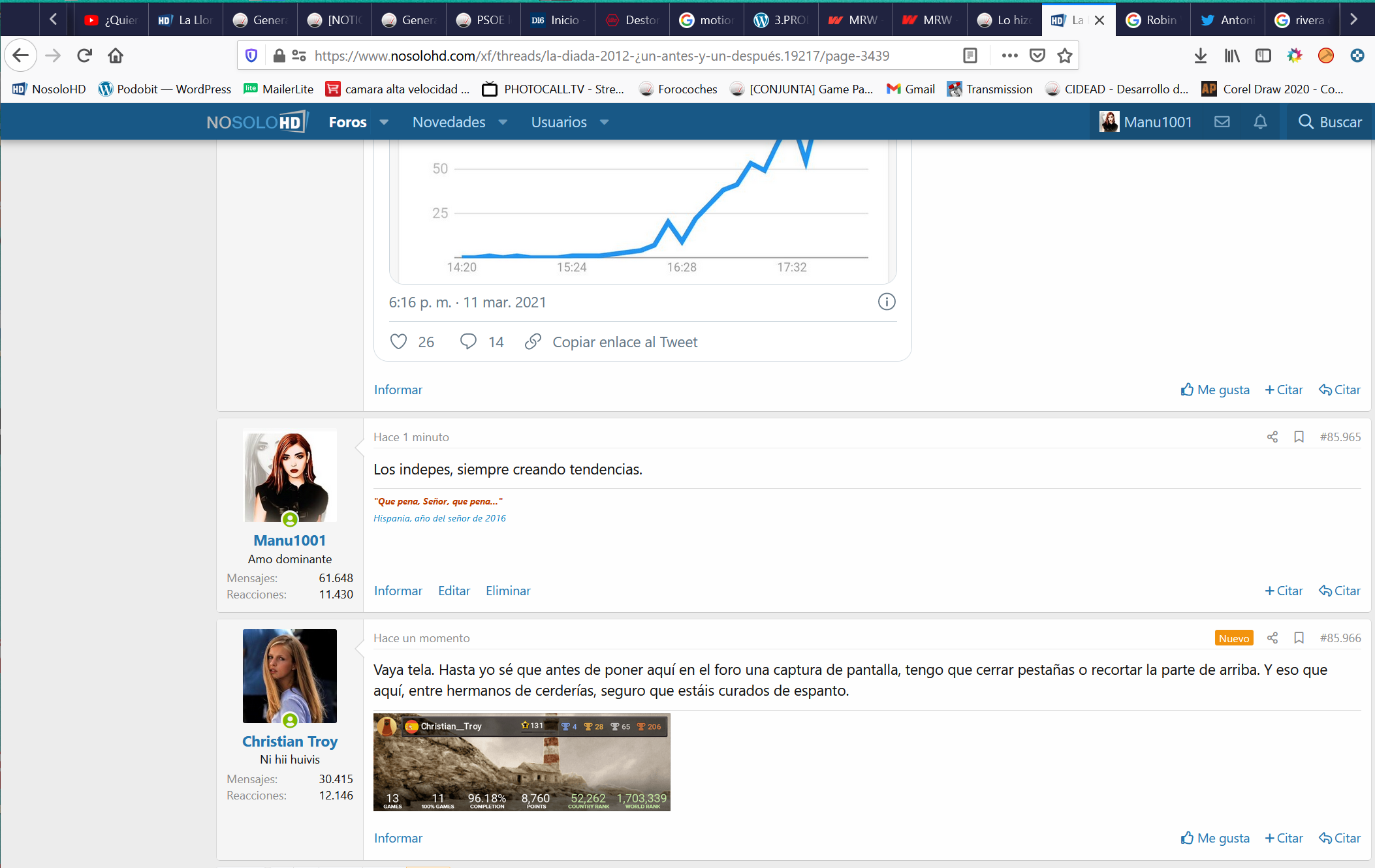The height and width of the screenshot is (868, 1375).
Task: Switch to the PSOE tab
Action: tap(483, 20)
